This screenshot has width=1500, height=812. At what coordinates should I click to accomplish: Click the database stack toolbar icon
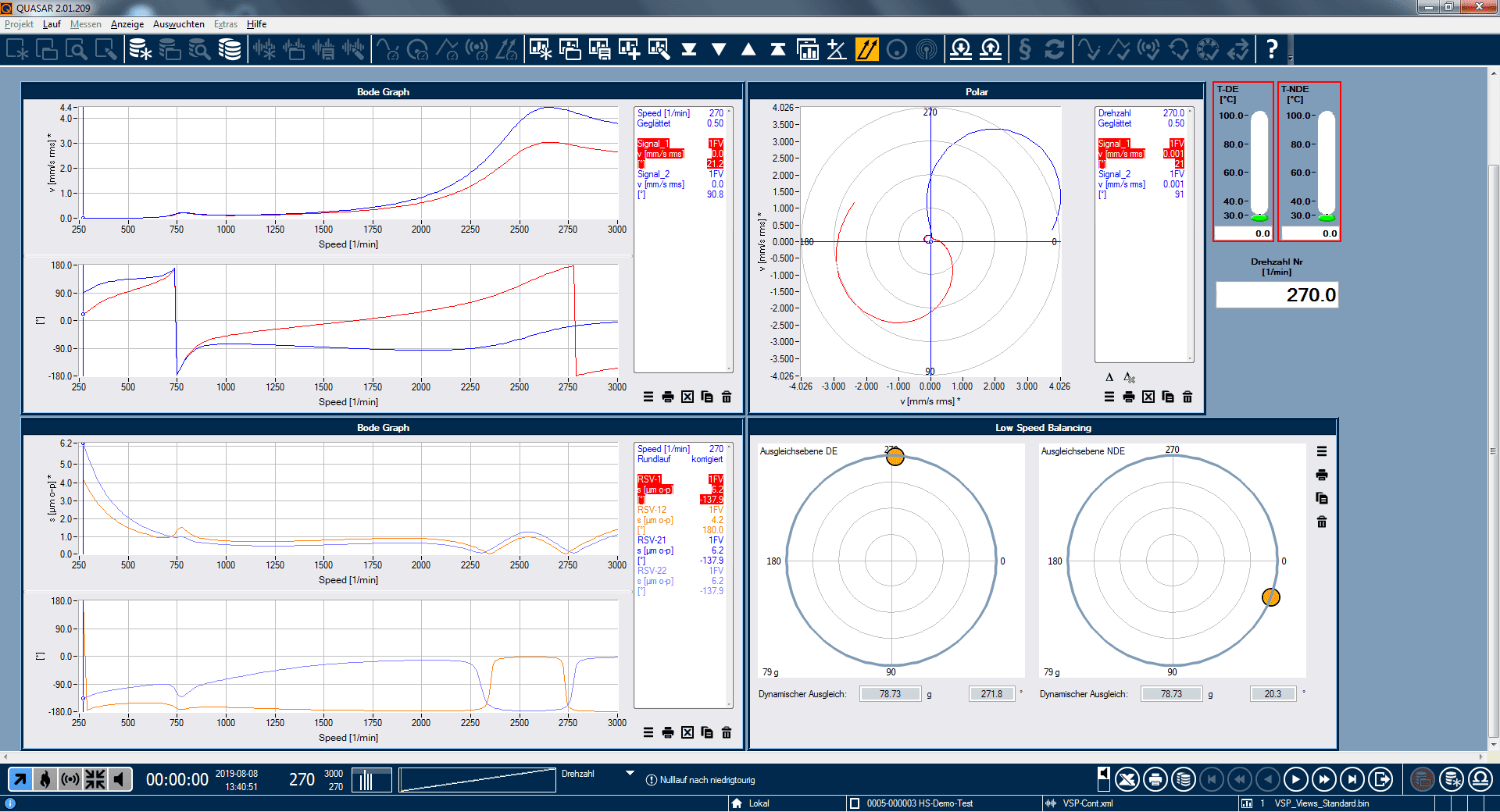(230, 50)
